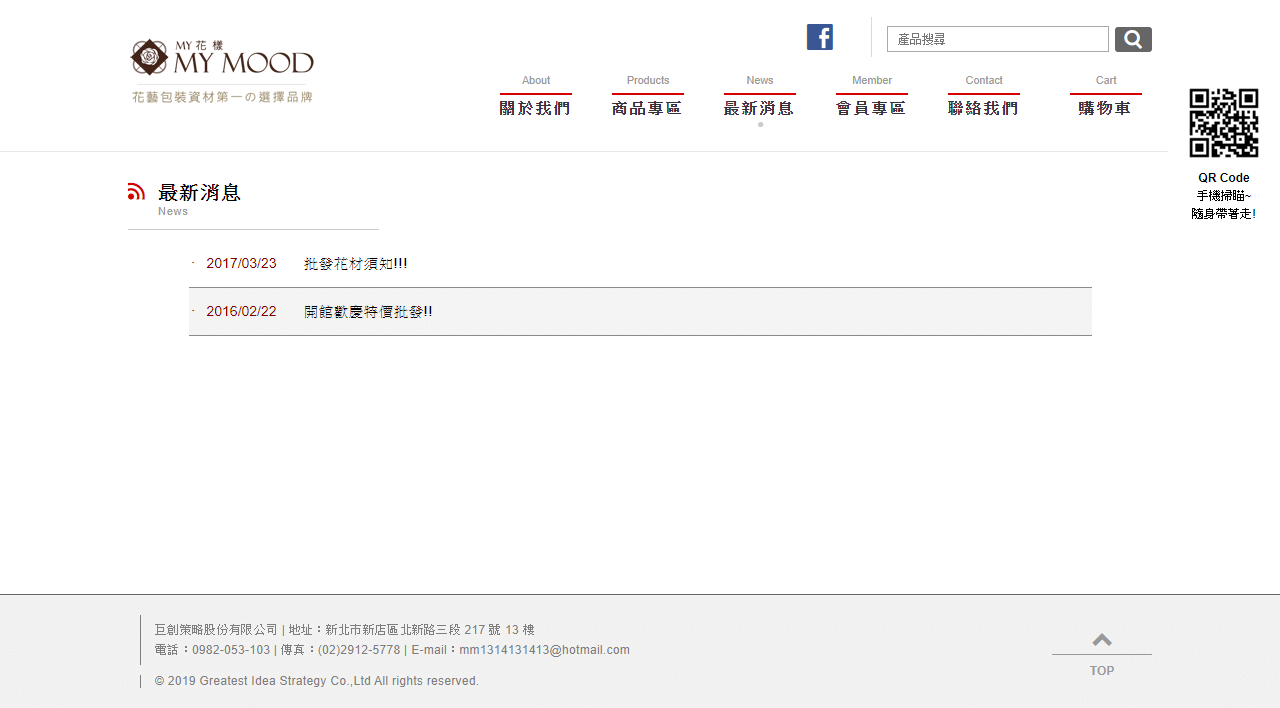This screenshot has height=708, width=1280.
Task: Click the date 2016/02/22
Action: click(241, 312)
